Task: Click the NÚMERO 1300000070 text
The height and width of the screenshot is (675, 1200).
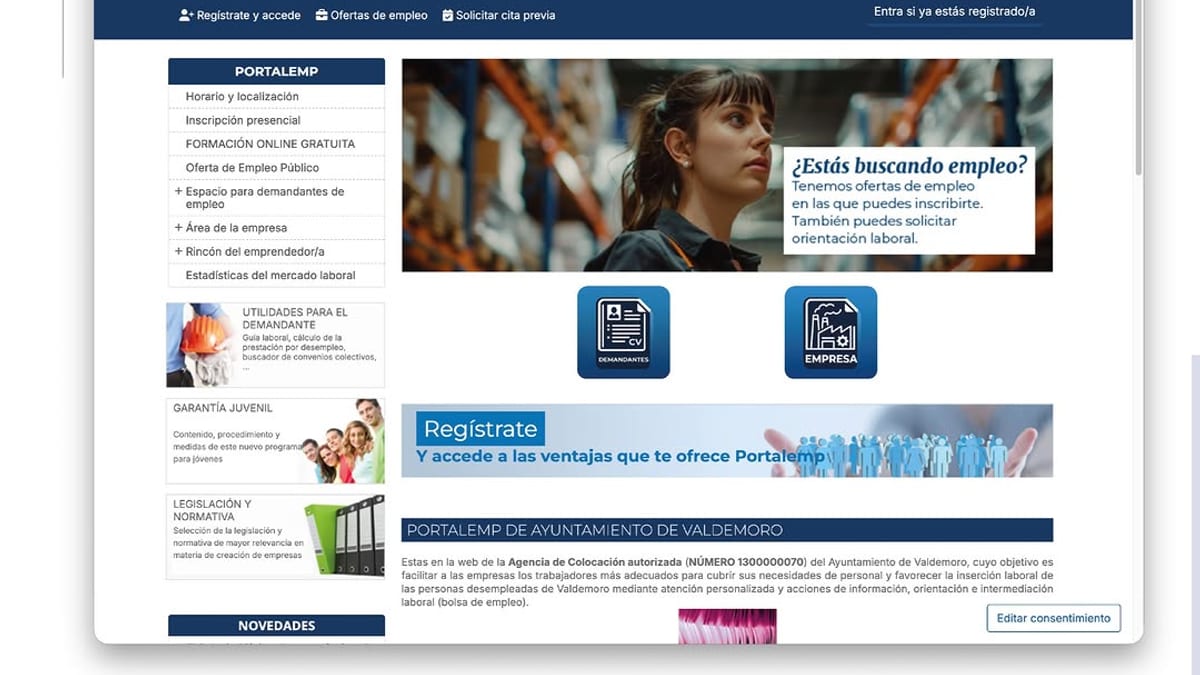Action: 746,562
